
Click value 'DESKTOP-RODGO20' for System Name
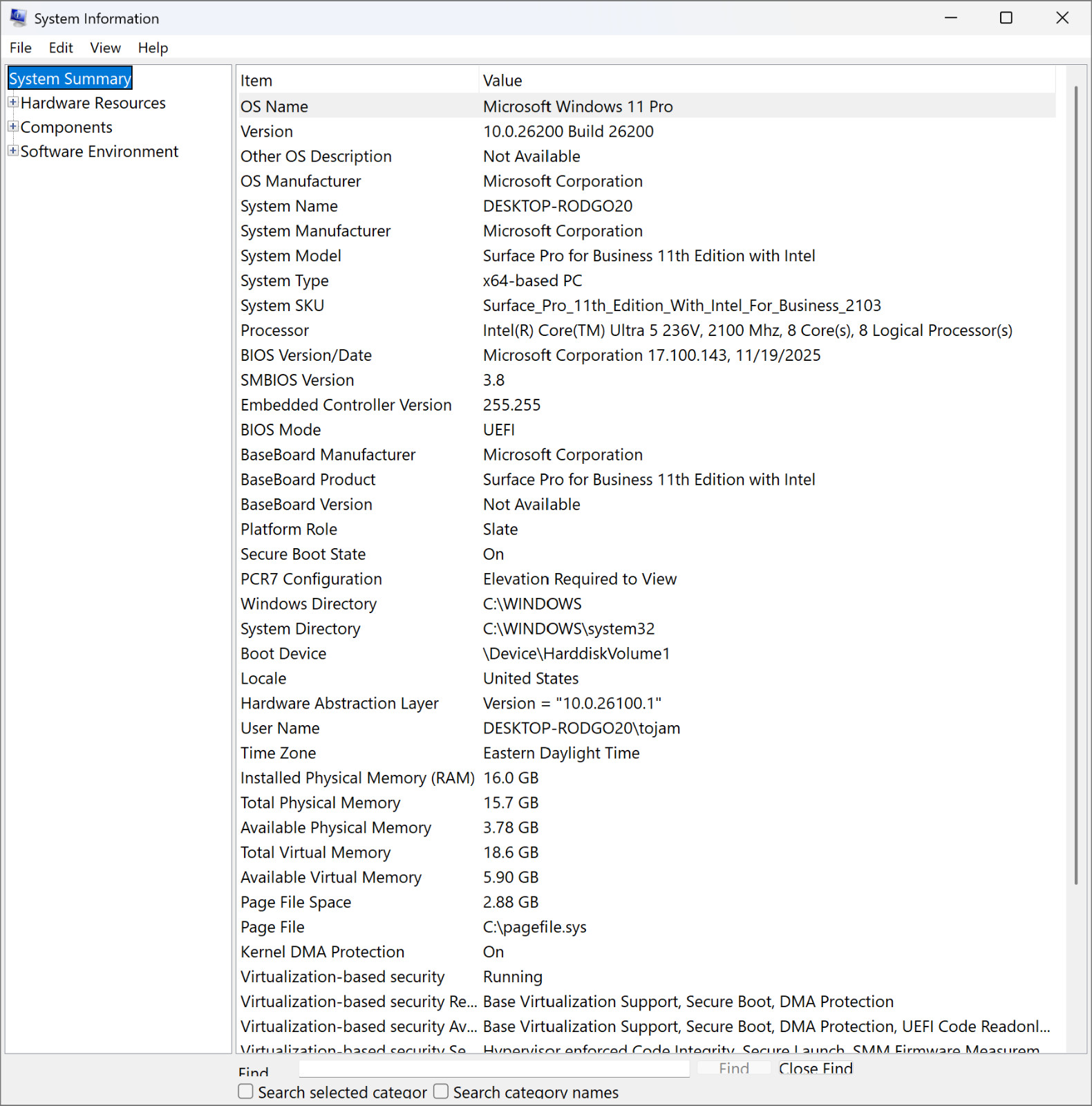[558, 206]
